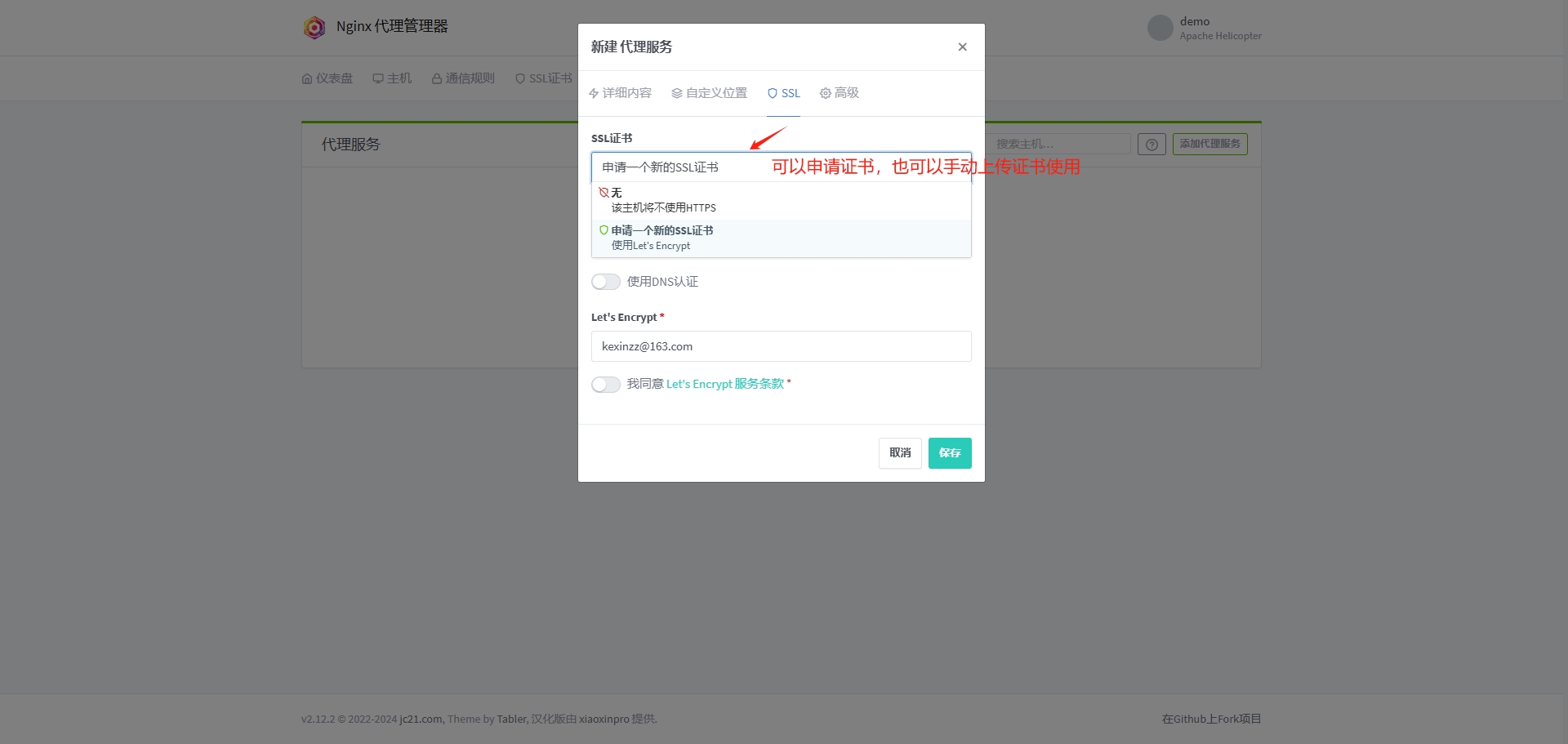Open the 高级 tab

click(840, 93)
